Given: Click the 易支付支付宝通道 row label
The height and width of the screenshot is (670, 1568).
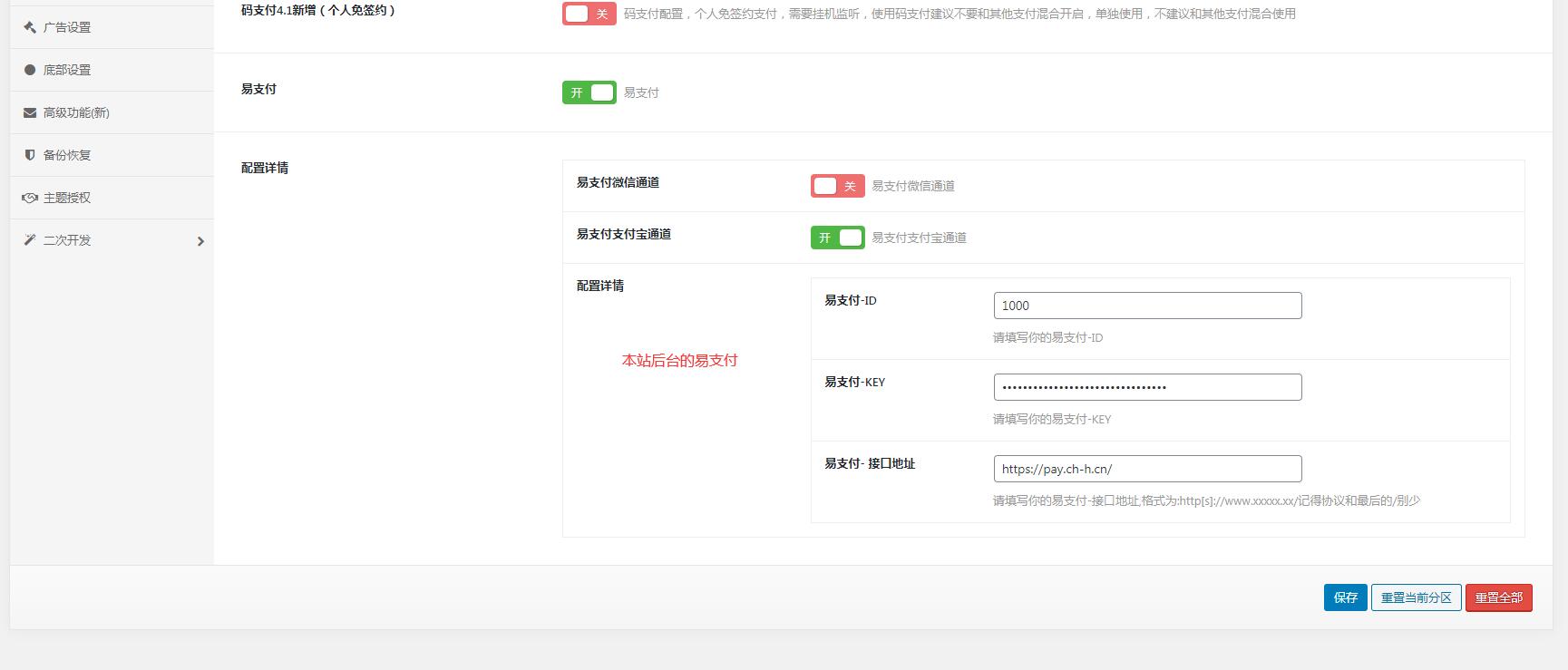Looking at the screenshot, I should (624, 234).
